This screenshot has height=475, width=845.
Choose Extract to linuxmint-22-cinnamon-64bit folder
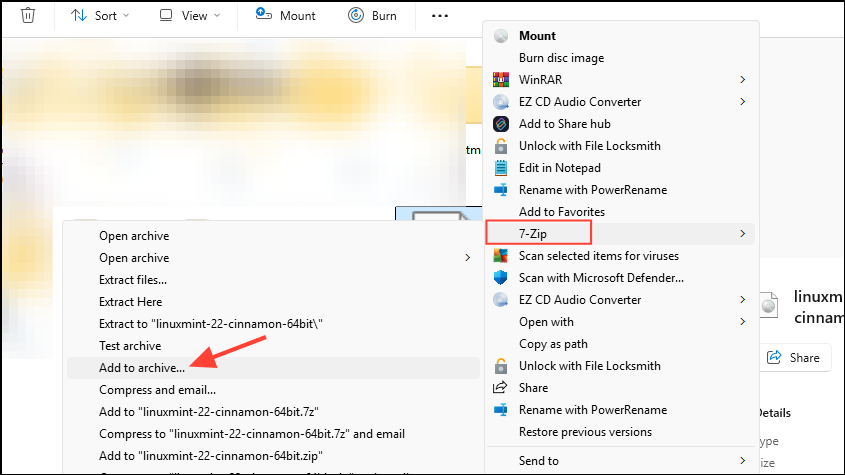tap(211, 324)
